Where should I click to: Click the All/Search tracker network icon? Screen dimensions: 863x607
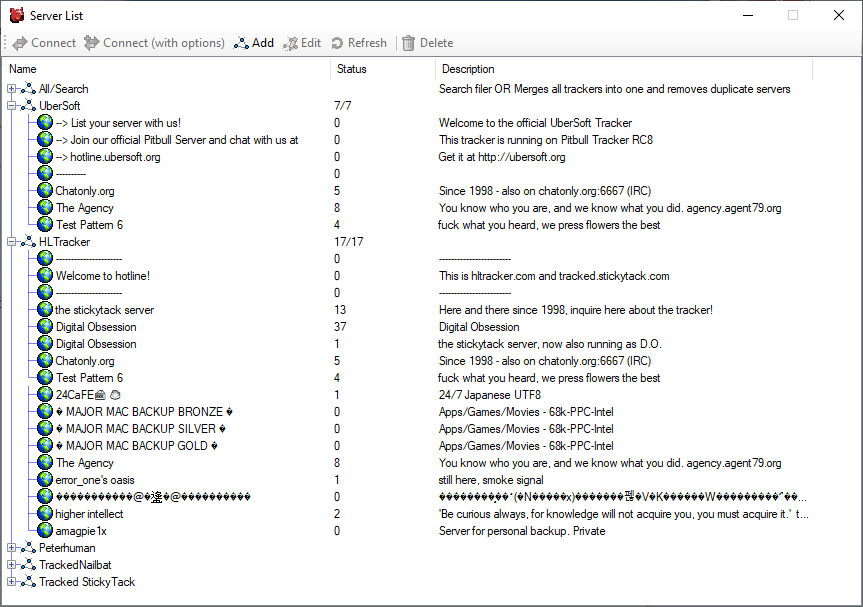tap(28, 89)
